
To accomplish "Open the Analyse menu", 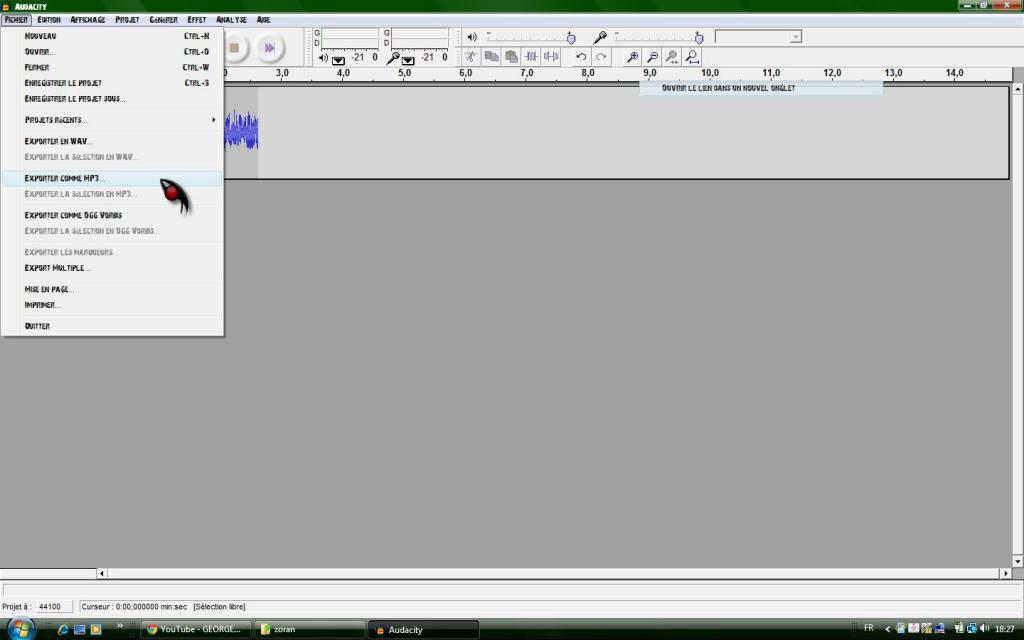I will point(232,20).
